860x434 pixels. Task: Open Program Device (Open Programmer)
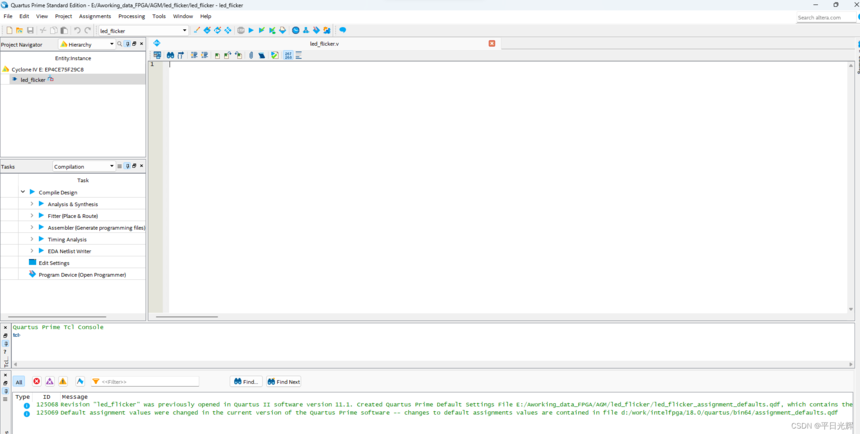pyautogui.click(x=82, y=274)
